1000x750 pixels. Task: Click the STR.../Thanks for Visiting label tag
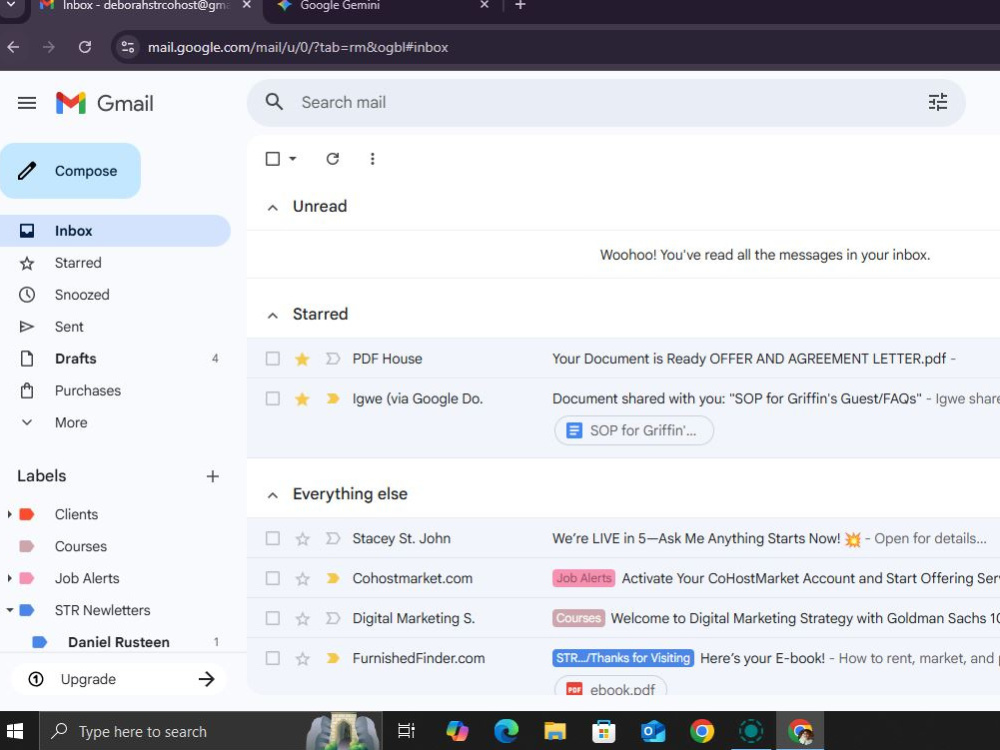click(x=623, y=658)
